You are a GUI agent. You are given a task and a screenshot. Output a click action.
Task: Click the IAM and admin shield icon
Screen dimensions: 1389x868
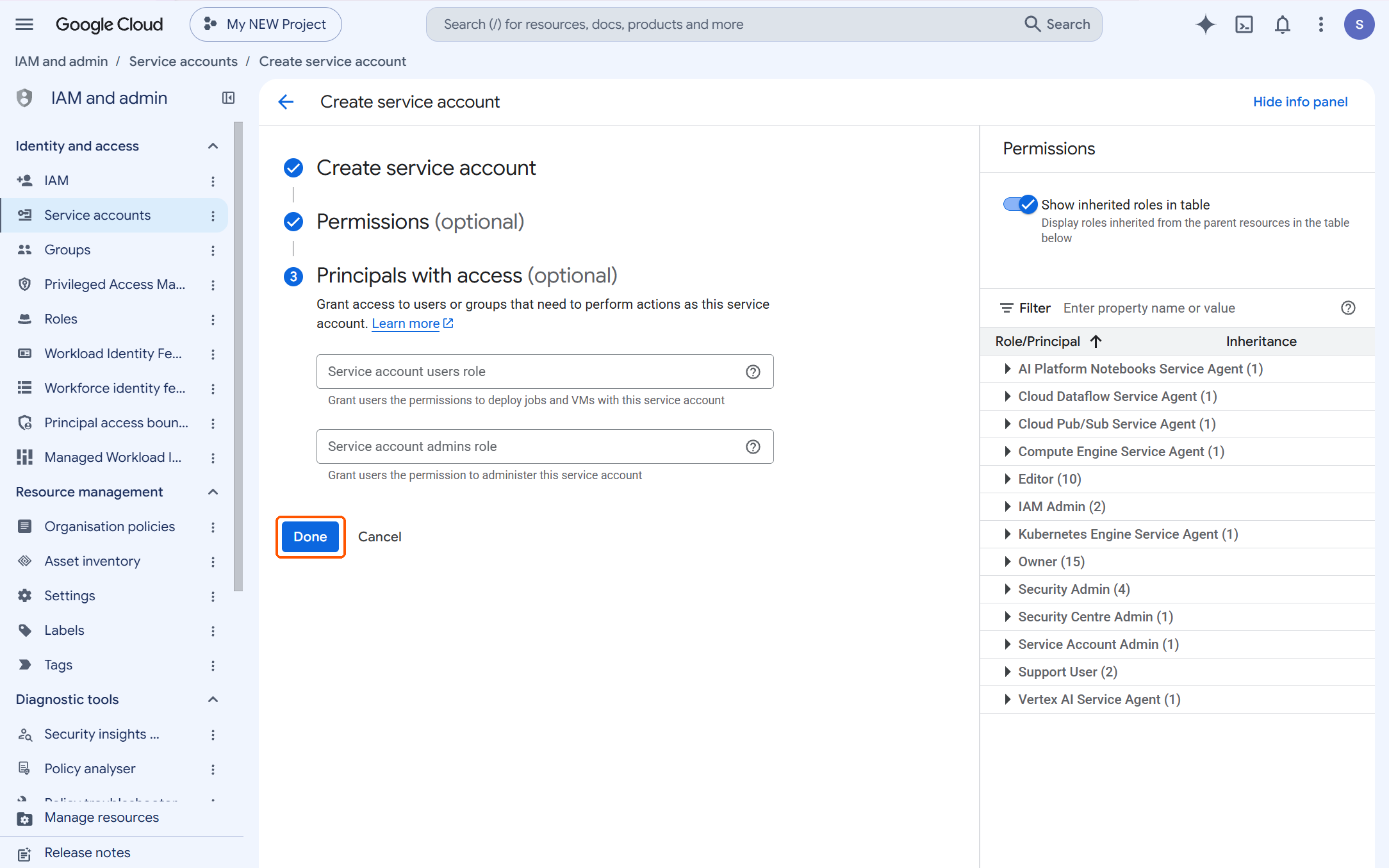pos(24,98)
